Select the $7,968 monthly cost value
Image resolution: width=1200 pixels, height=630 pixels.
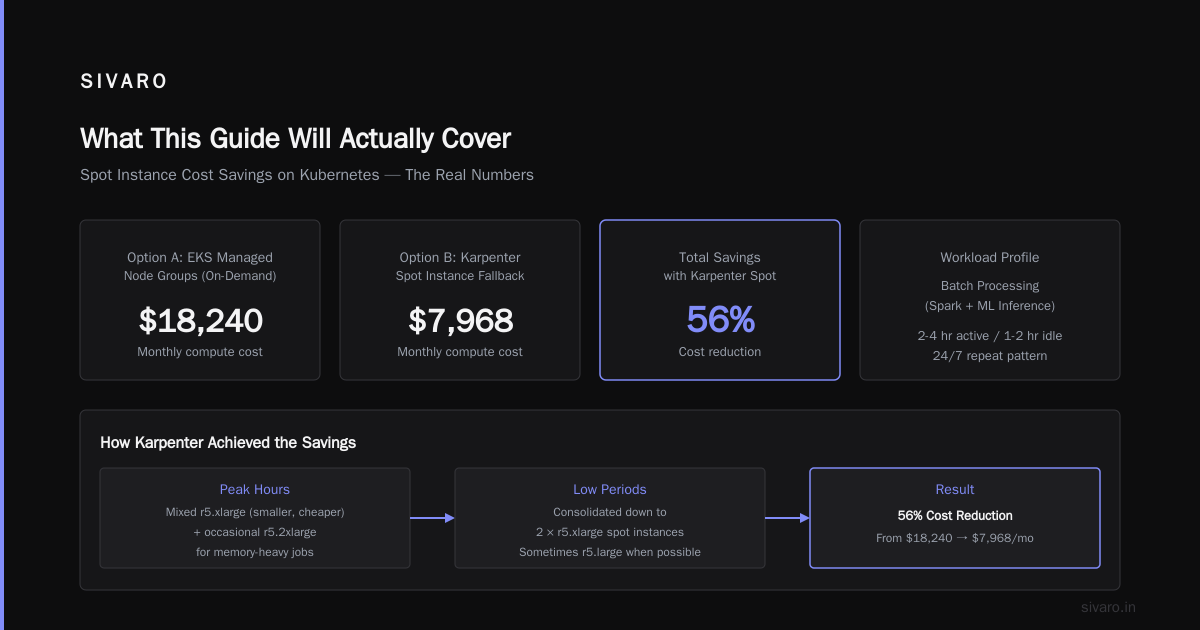[460, 320]
